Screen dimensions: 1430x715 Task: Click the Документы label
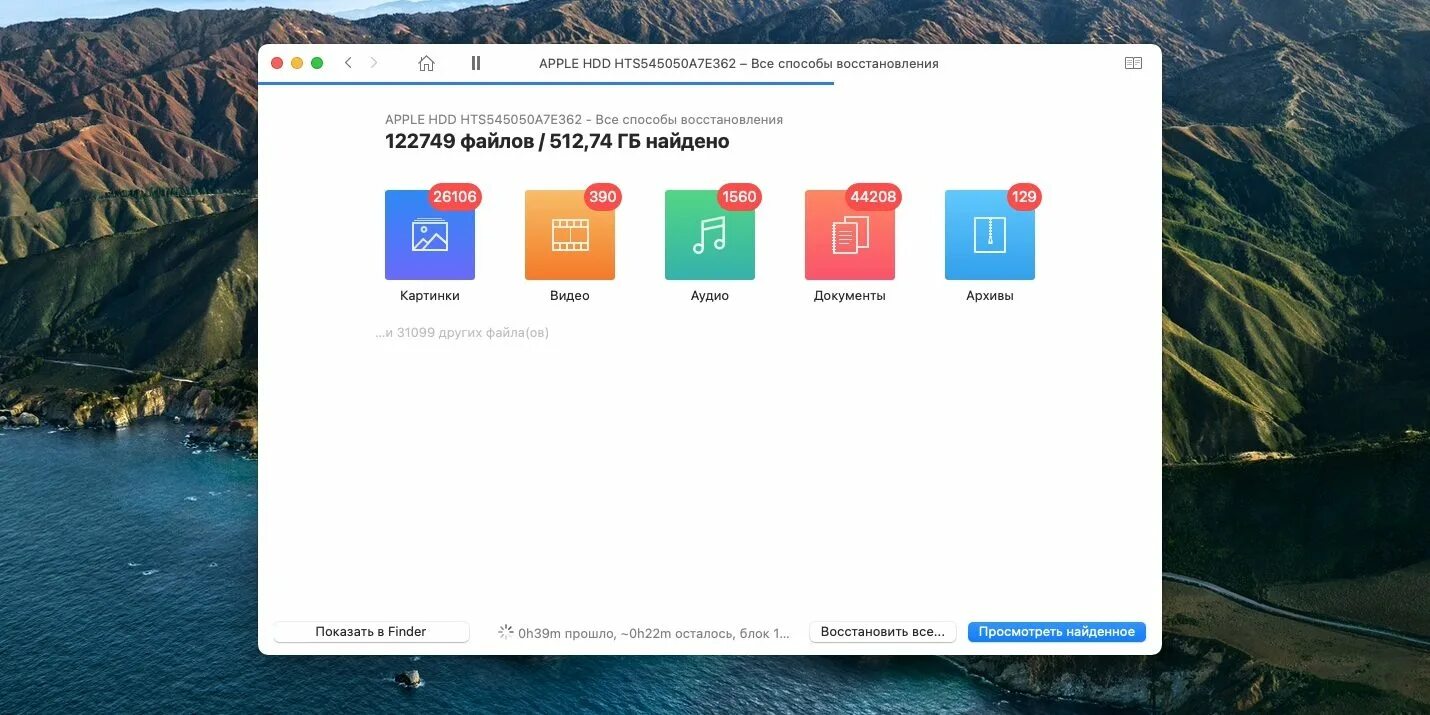point(850,296)
